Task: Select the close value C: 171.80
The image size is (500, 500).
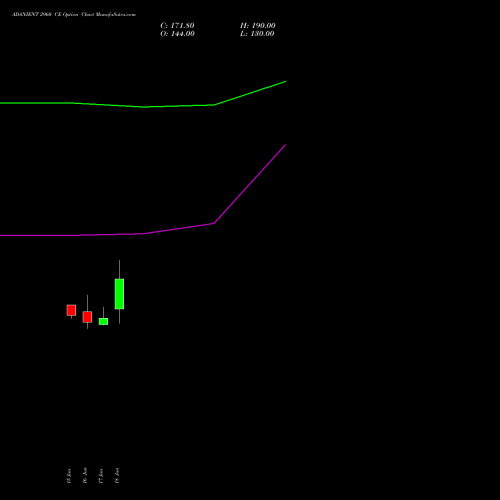Action: [177, 26]
